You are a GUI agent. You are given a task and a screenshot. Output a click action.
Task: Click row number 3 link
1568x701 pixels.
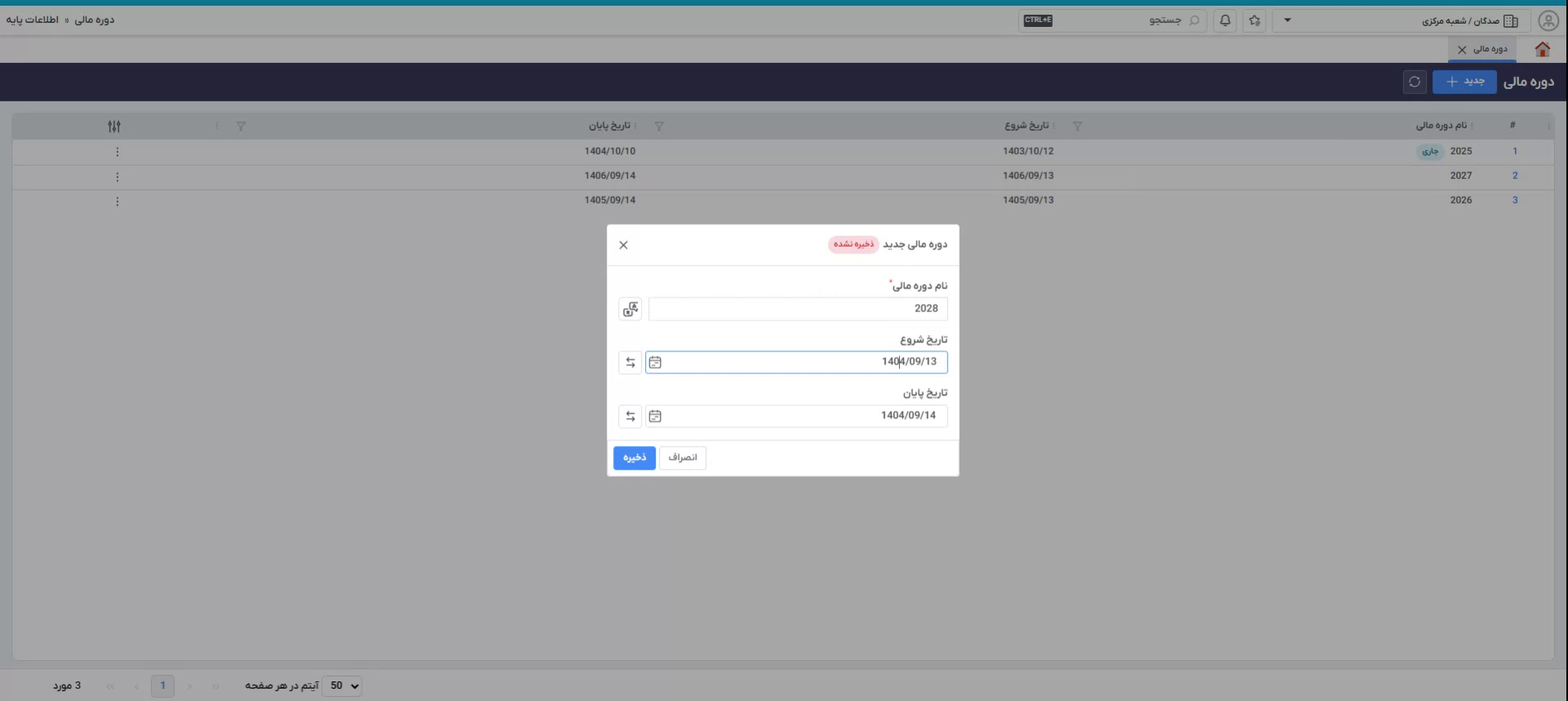1515,200
